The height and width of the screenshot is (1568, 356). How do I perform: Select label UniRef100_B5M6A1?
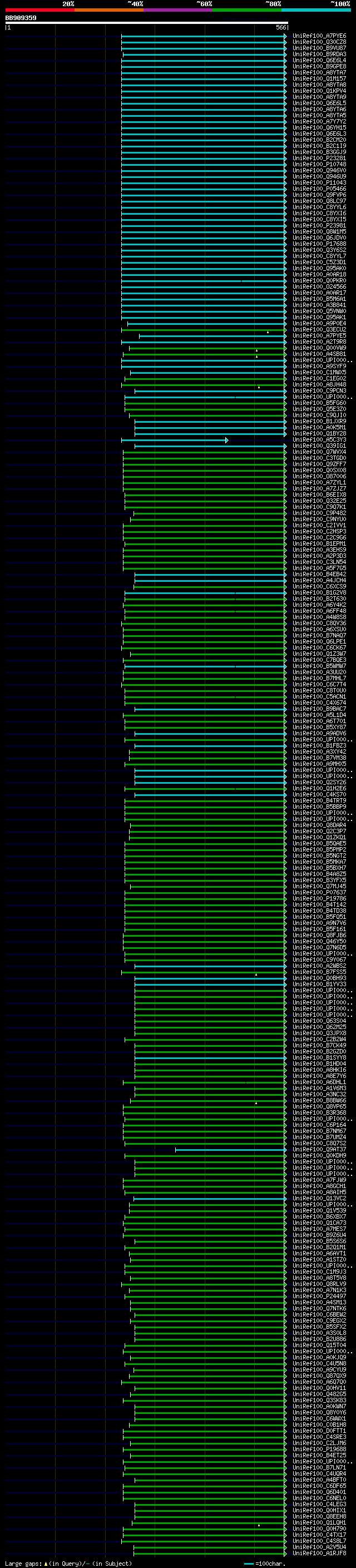[x=319, y=299]
